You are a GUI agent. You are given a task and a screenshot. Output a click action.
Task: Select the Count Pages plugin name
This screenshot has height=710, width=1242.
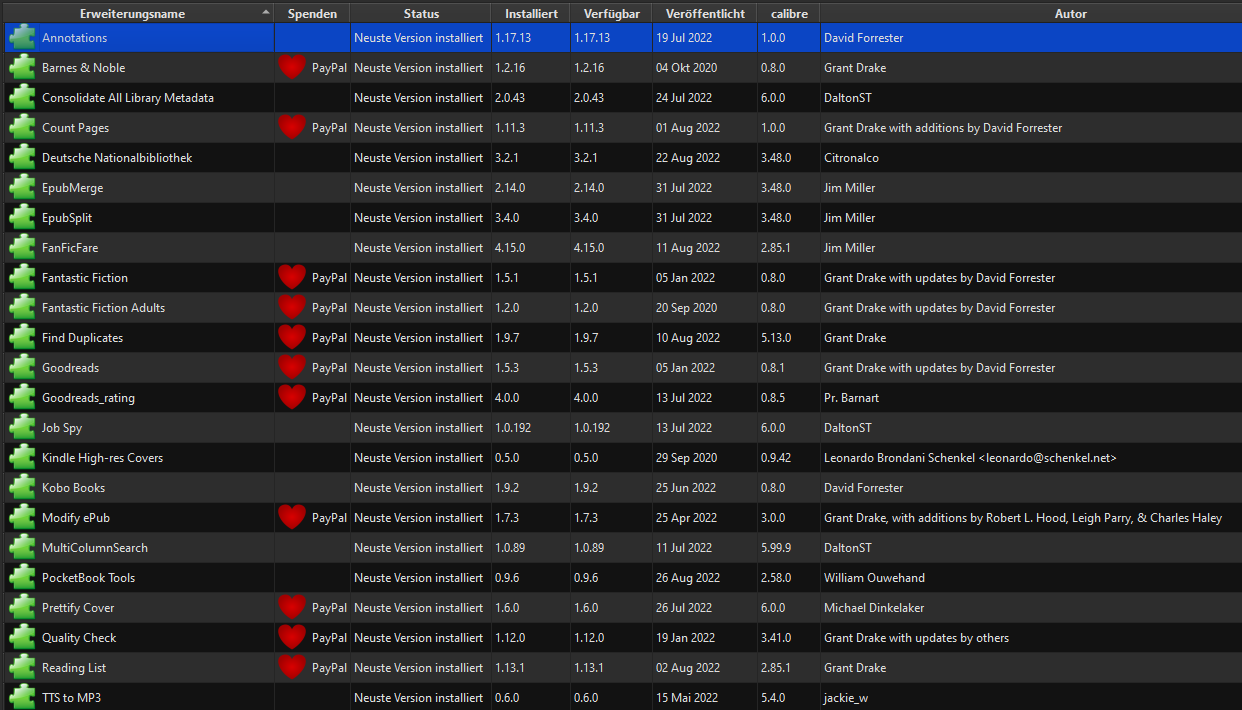pos(75,128)
